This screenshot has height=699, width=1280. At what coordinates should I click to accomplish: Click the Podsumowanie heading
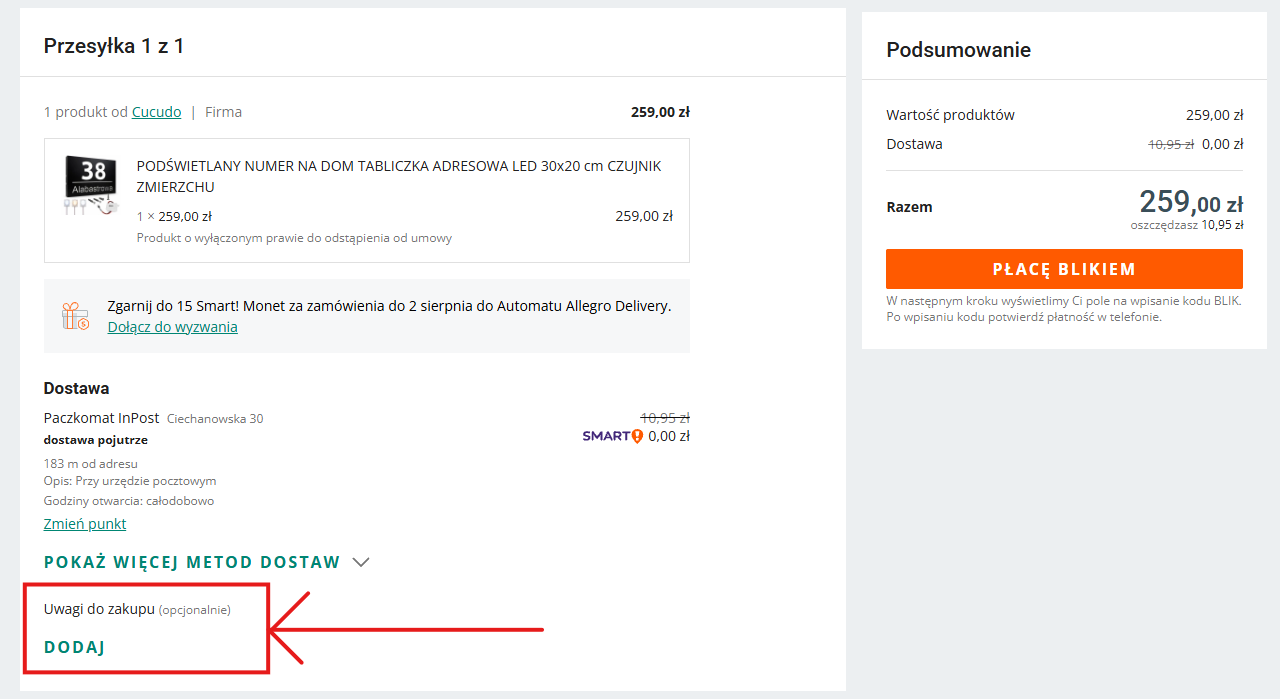(x=958, y=50)
